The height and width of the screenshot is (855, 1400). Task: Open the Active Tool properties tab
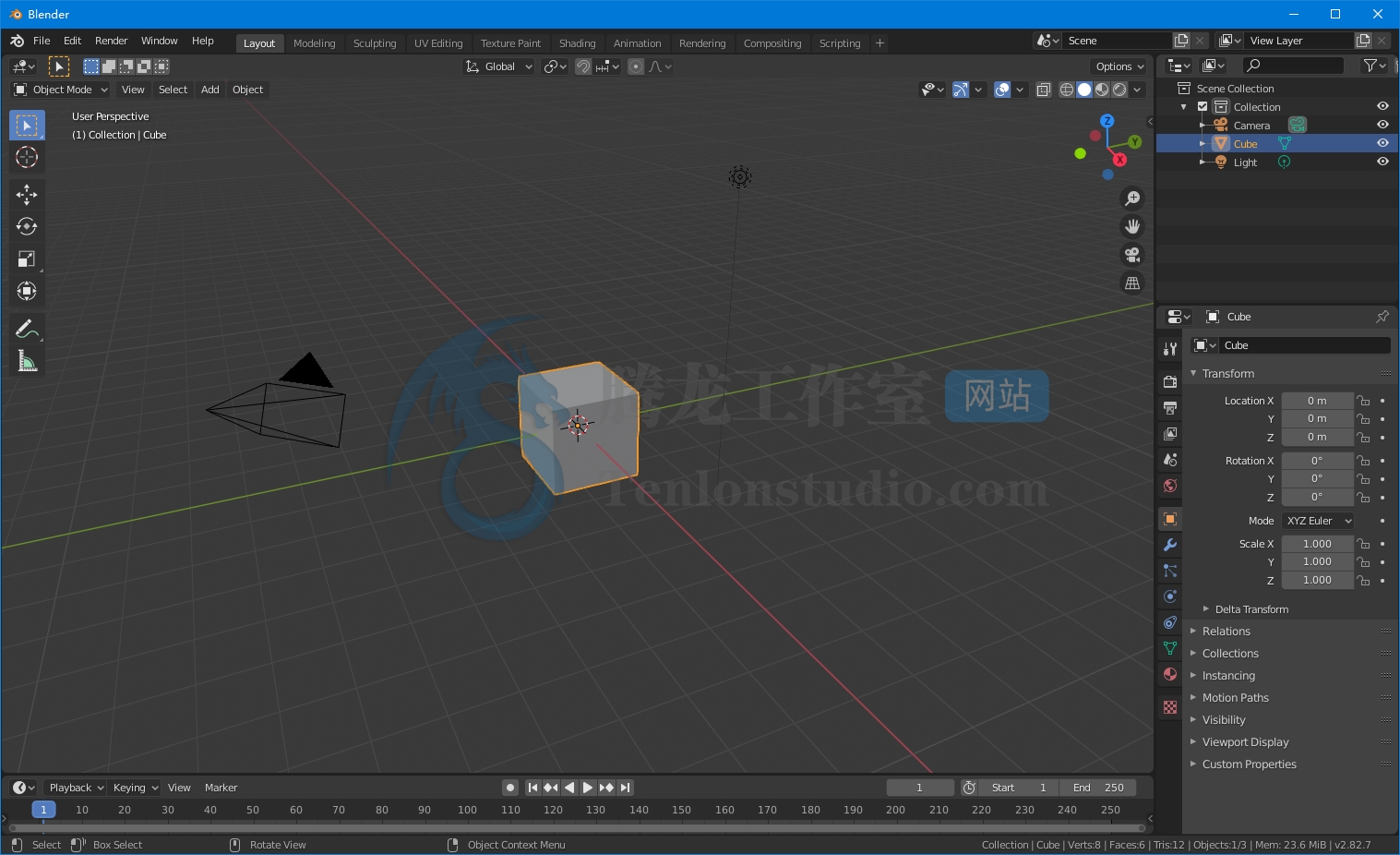pyautogui.click(x=1170, y=349)
